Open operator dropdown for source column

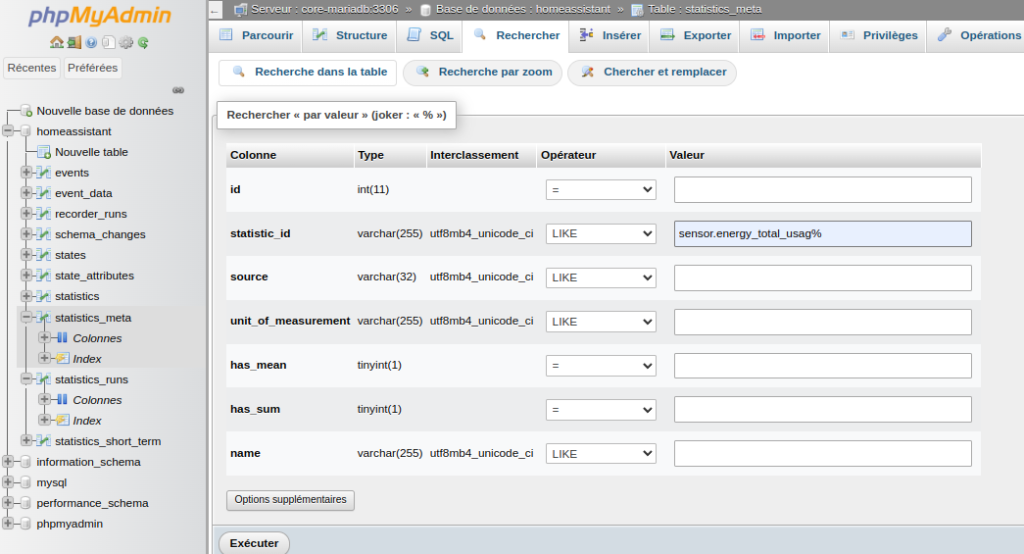[x=601, y=278]
